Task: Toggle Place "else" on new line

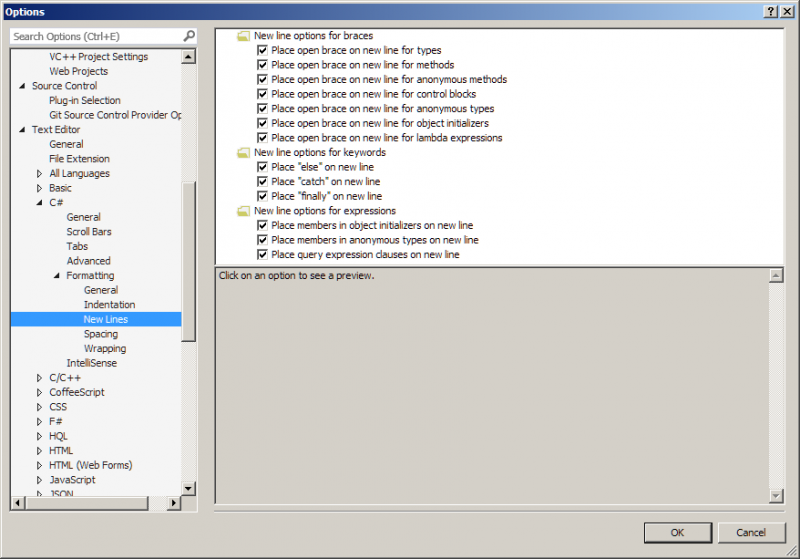Action: click(263, 167)
